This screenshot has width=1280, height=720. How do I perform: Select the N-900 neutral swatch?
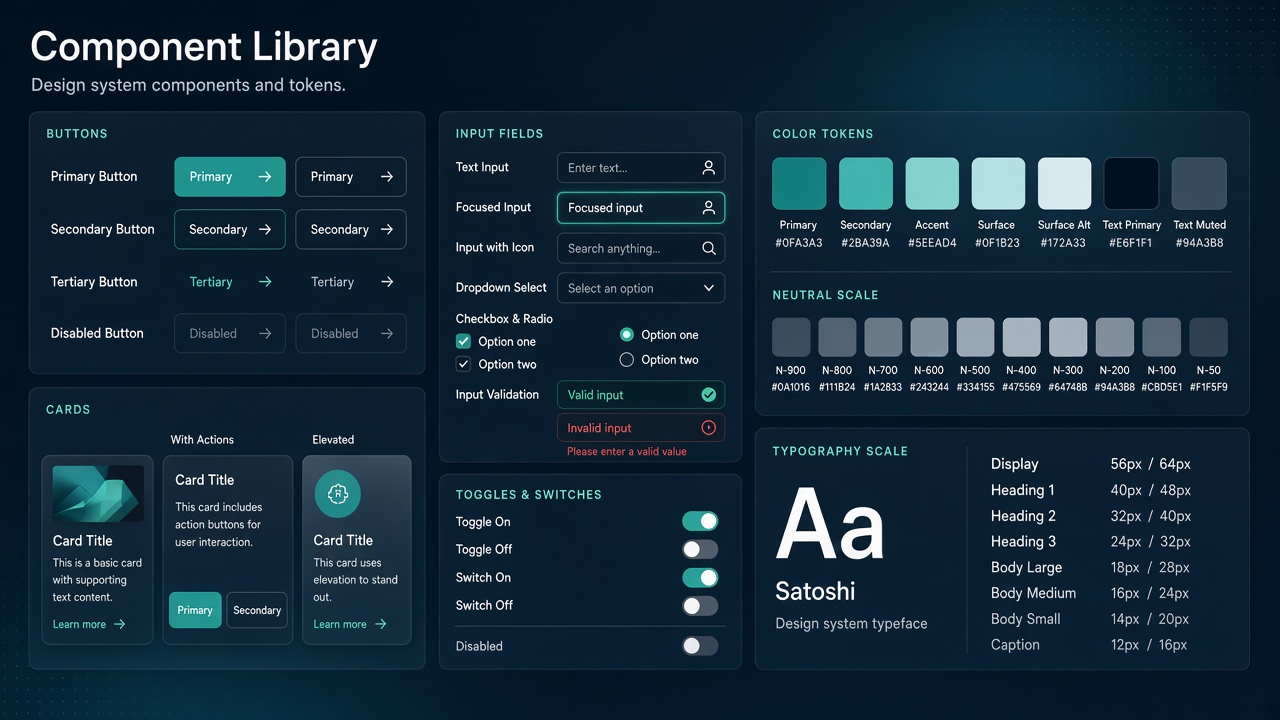point(791,337)
